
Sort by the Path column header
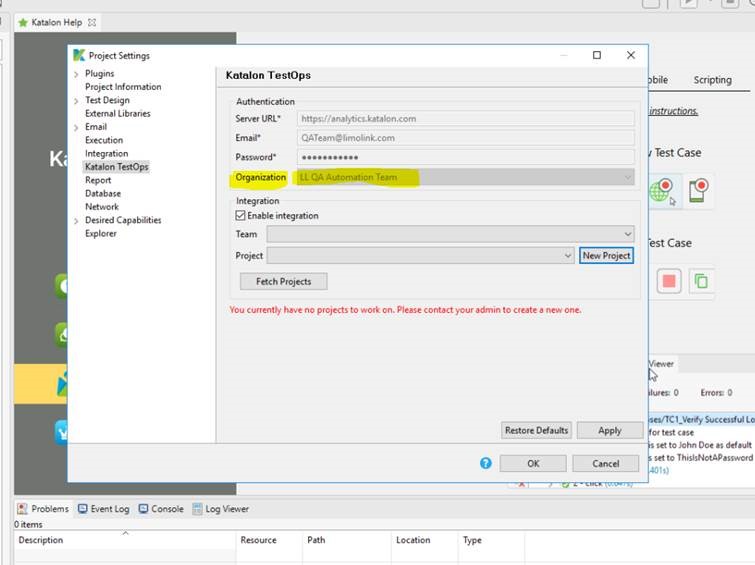click(x=347, y=540)
